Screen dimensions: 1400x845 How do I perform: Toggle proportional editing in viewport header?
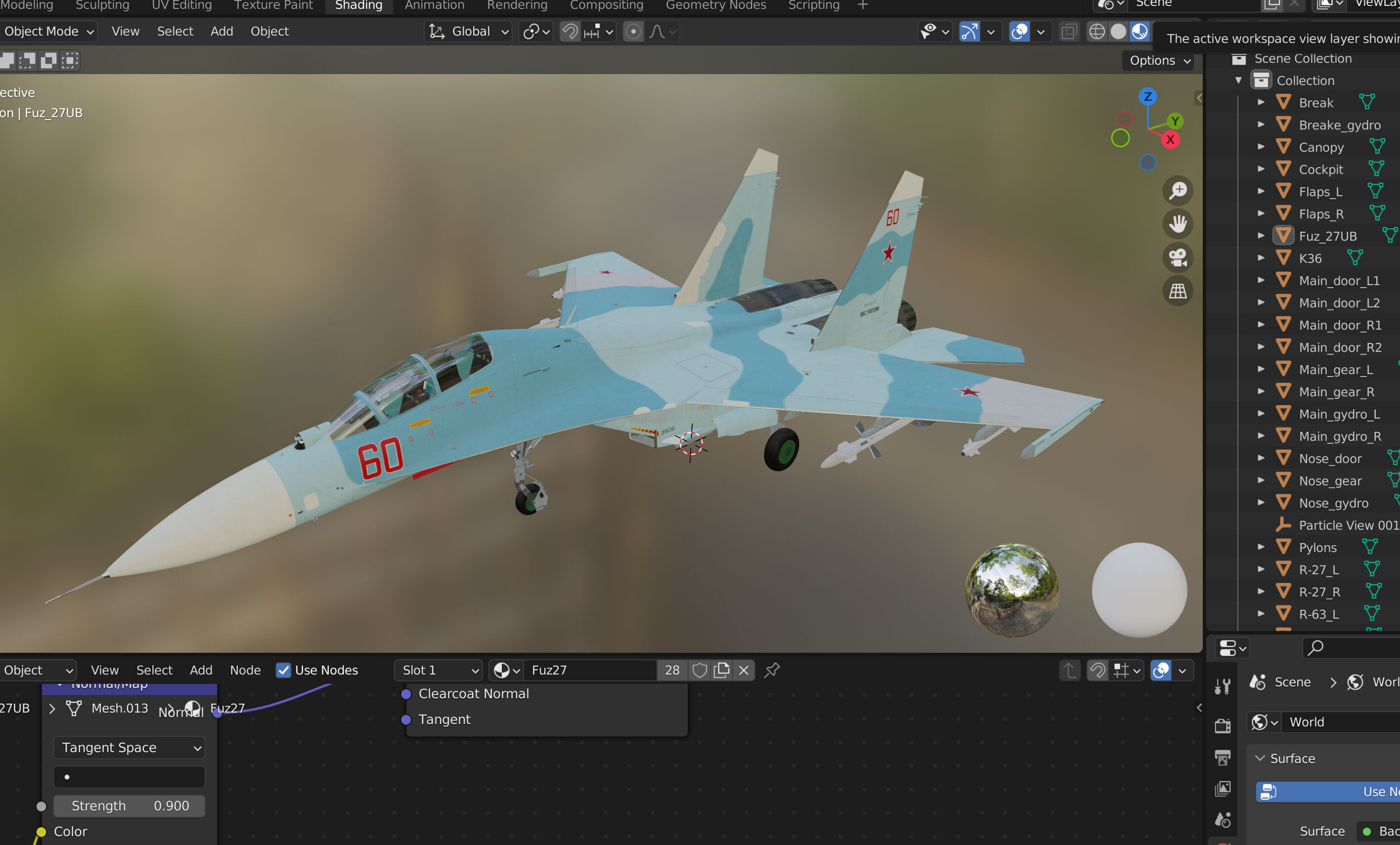(x=633, y=31)
